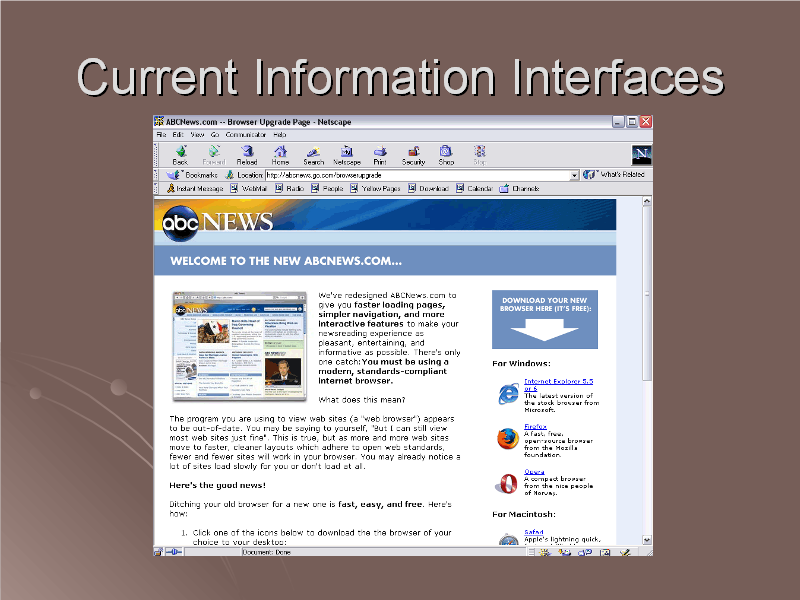Open Radio from personal toolbar
The height and width of the screenshot is (600, 800).
click(289, 188)
